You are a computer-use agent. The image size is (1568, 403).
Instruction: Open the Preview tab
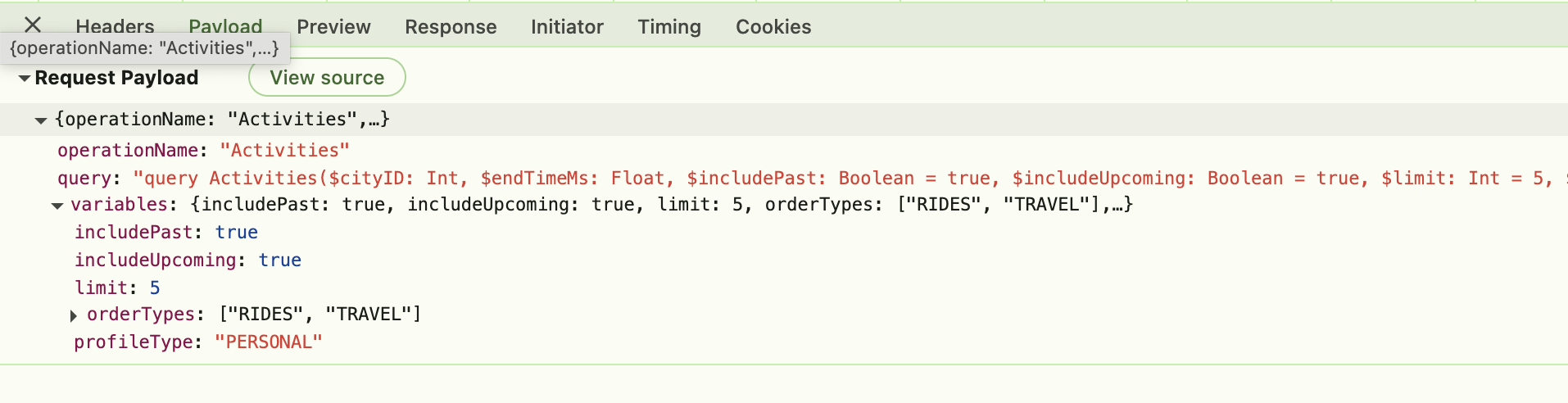click(333, 27)
